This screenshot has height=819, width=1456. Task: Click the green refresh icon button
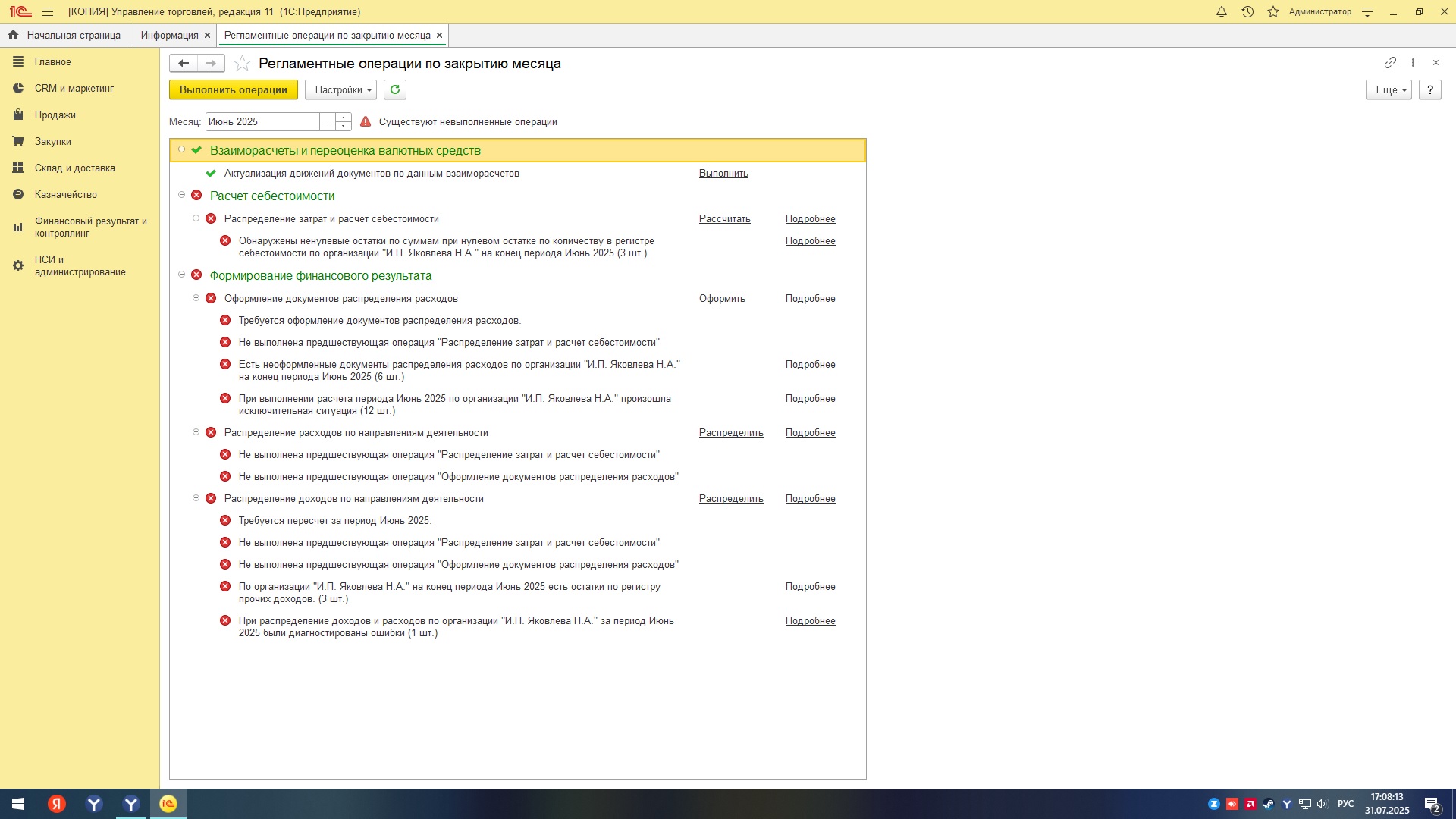tap(394, 89)
